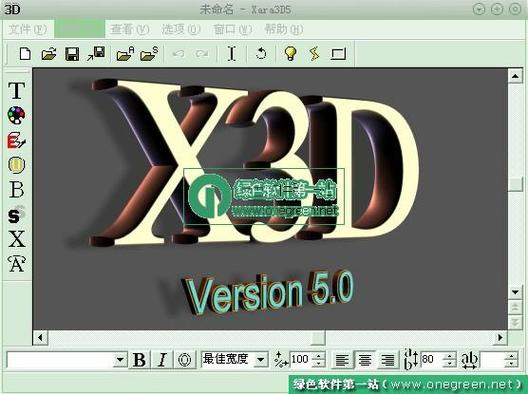
Task: Click the light bulb lighting icon
Action: tap(290, 53)
